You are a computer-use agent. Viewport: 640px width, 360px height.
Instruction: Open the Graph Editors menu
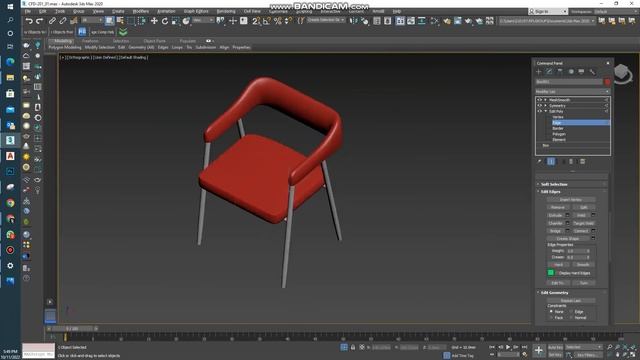(x=196, y=11)
